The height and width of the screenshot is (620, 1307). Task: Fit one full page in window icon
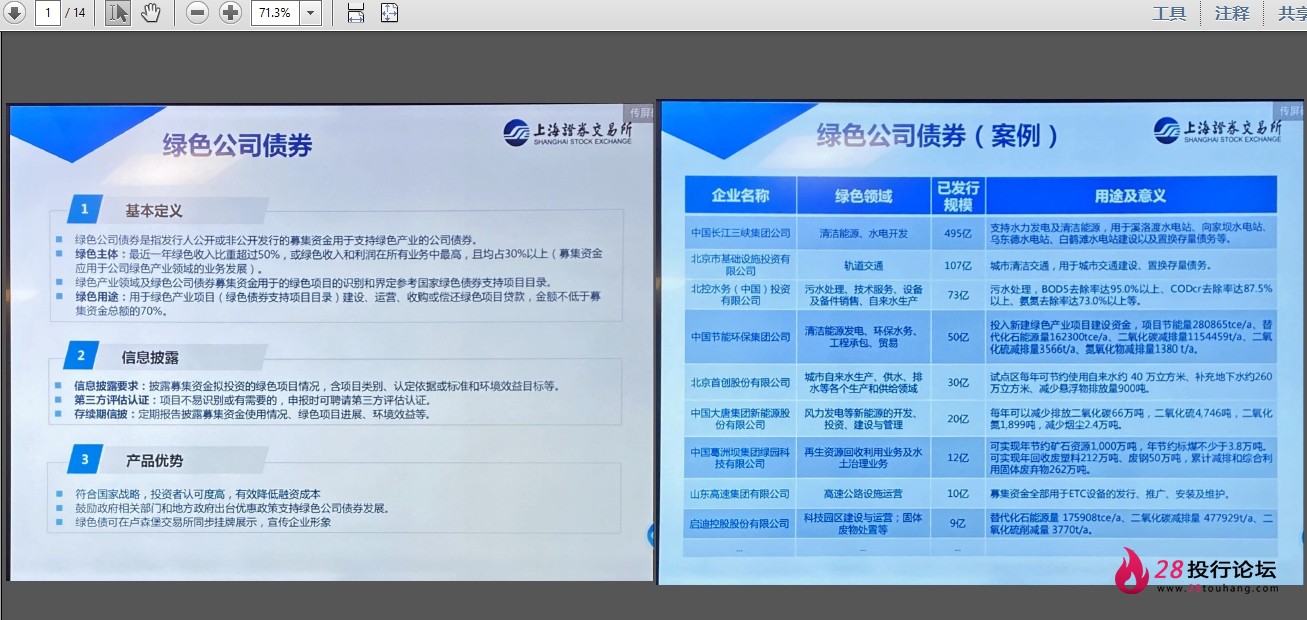point(389,13)
